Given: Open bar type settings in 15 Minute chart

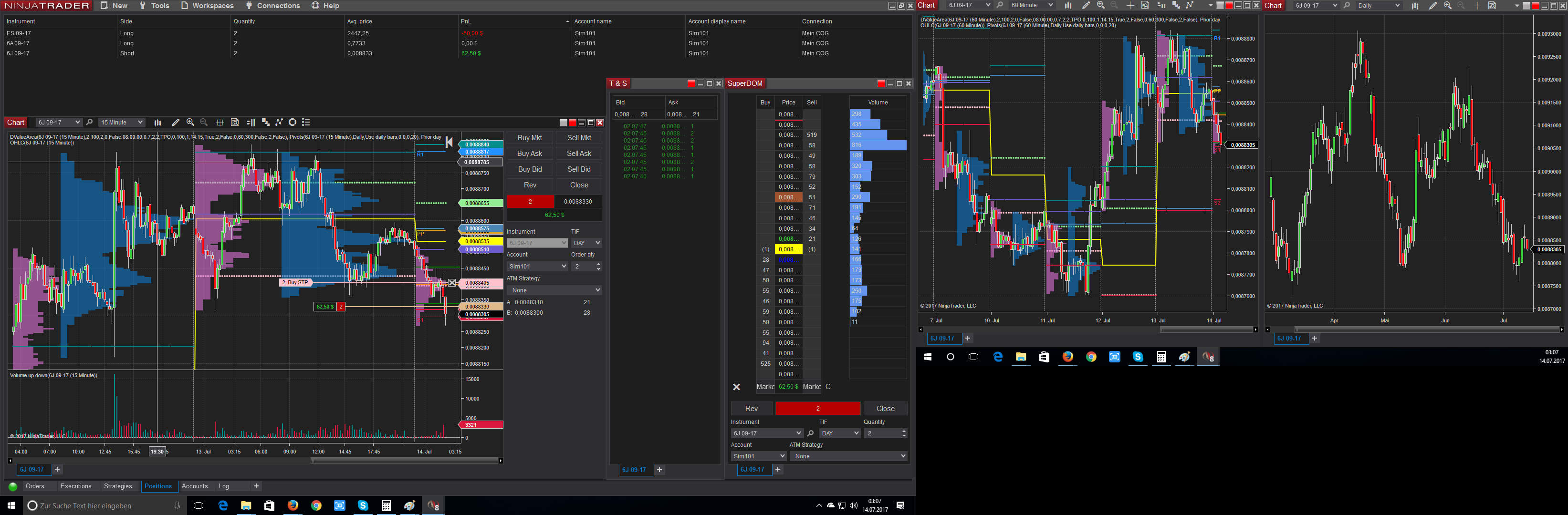Looking at the screenshot, I should [x=157, y=122].
